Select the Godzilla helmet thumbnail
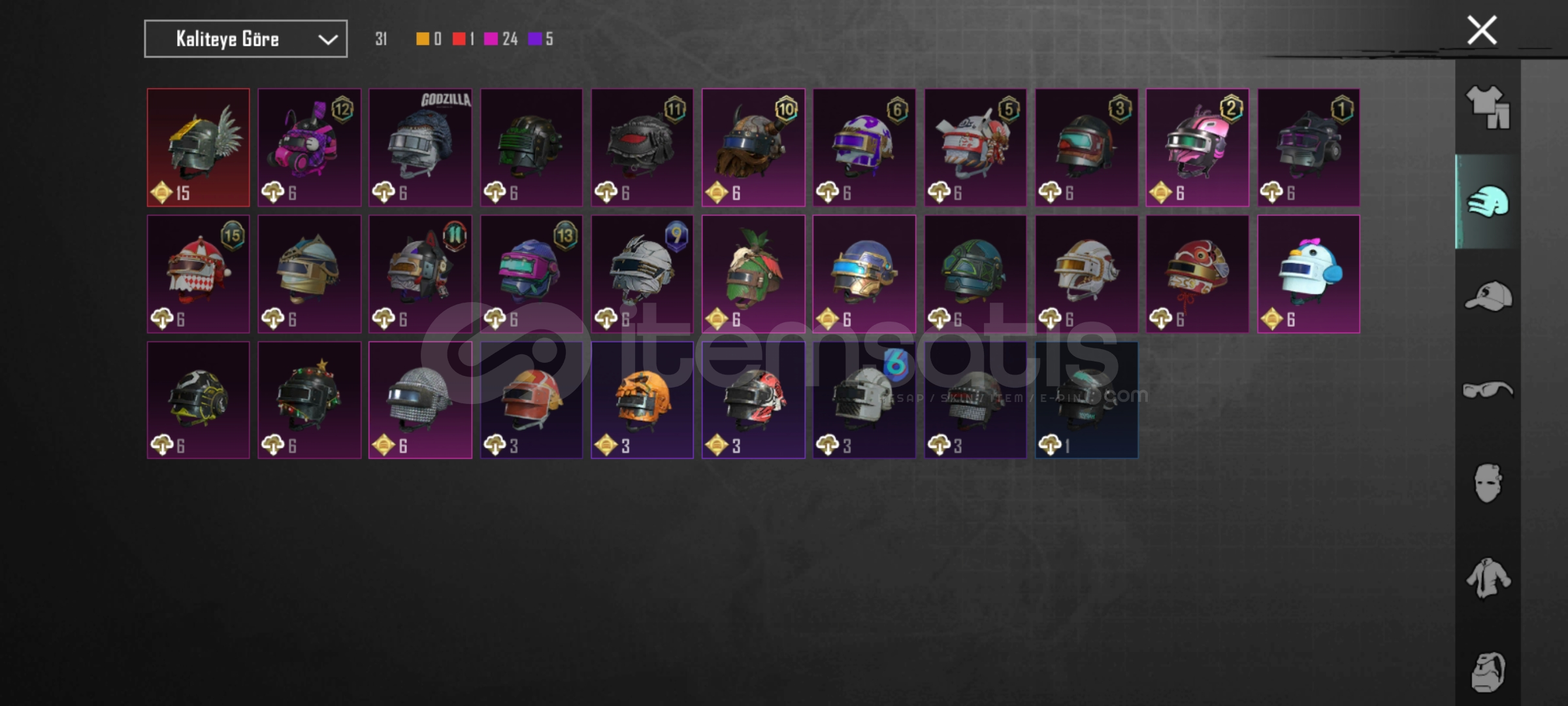This screenshot has width=1568, height=706. [420, 148]
